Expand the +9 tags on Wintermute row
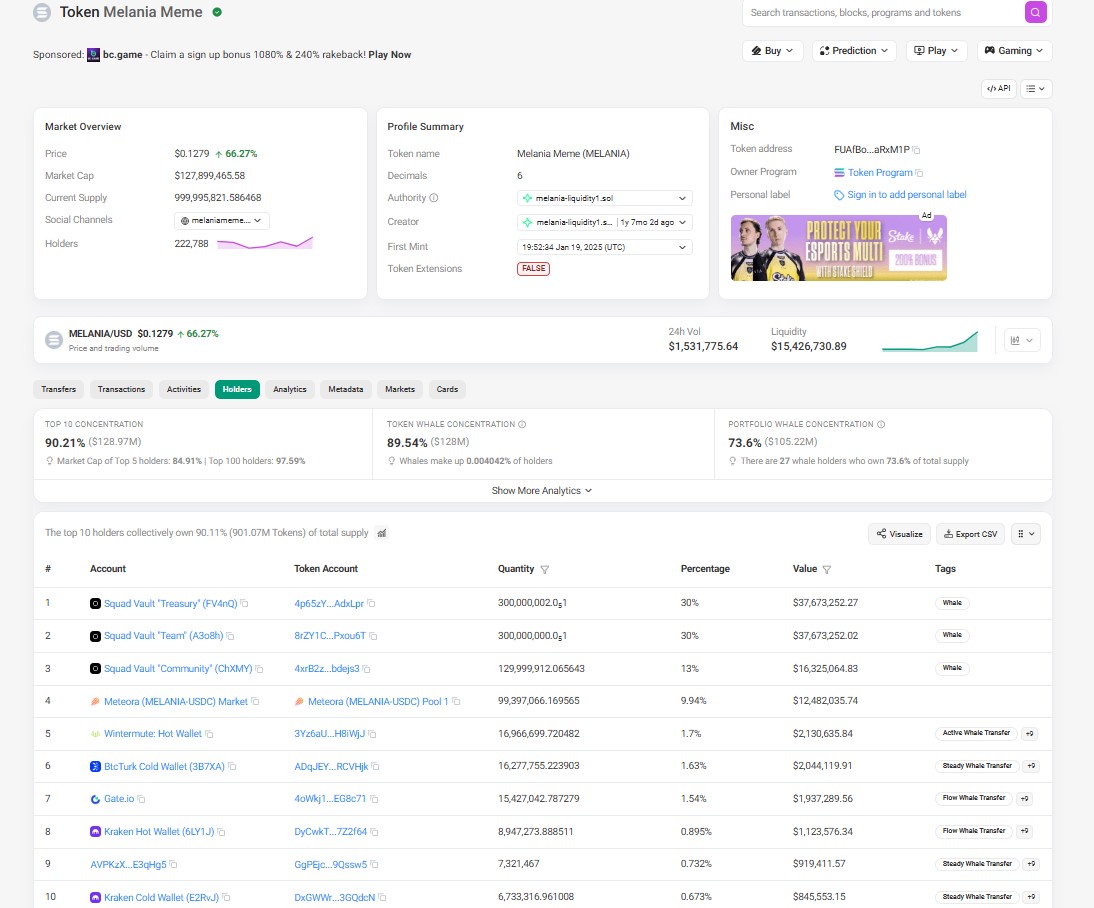Viewport: 1094px width, 908px height. [x=1029, y=734]
